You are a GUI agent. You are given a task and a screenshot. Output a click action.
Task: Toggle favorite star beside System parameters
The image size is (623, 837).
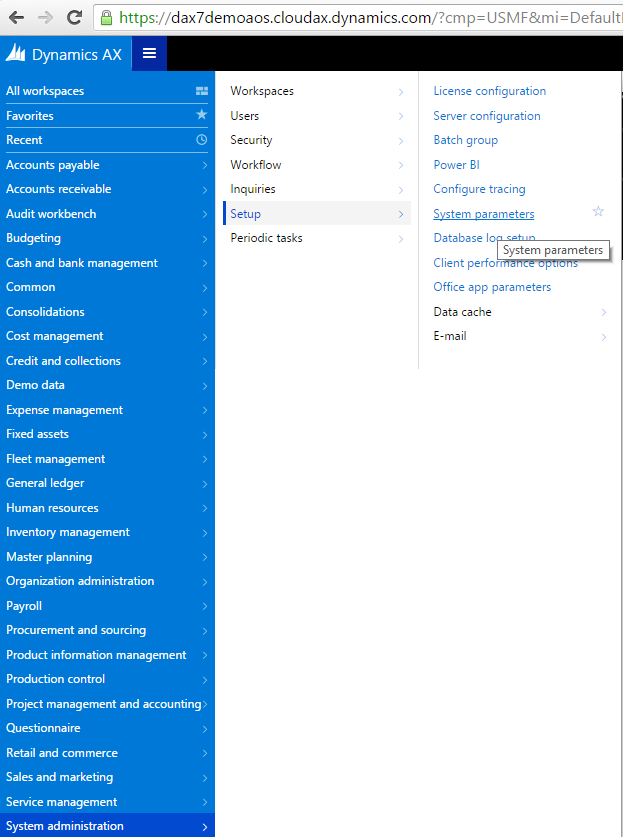(x=597, y=212)
